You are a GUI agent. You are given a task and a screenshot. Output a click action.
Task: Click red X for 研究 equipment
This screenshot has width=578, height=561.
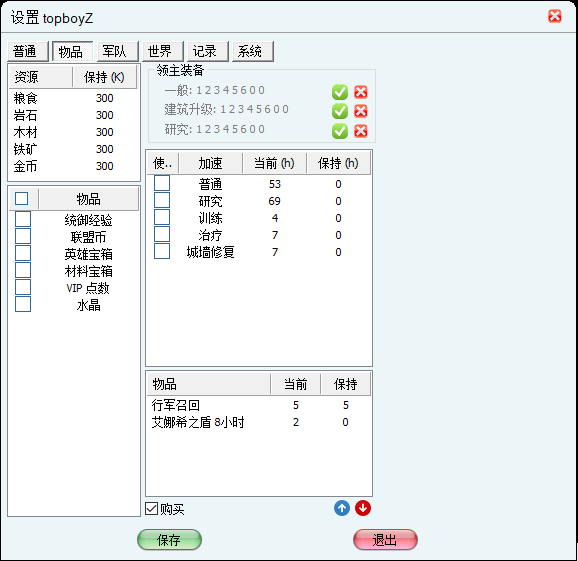[361, 131]
